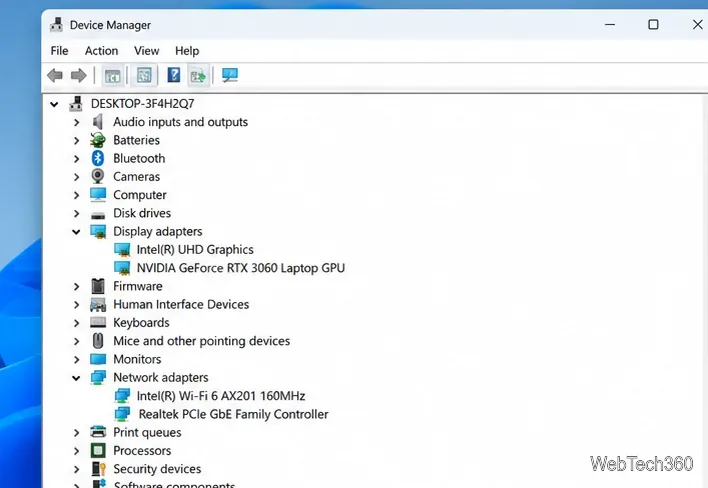The image size is (708, 488).
Task: Select the Human Interface Devices label
Action: (x=181, y=305)
